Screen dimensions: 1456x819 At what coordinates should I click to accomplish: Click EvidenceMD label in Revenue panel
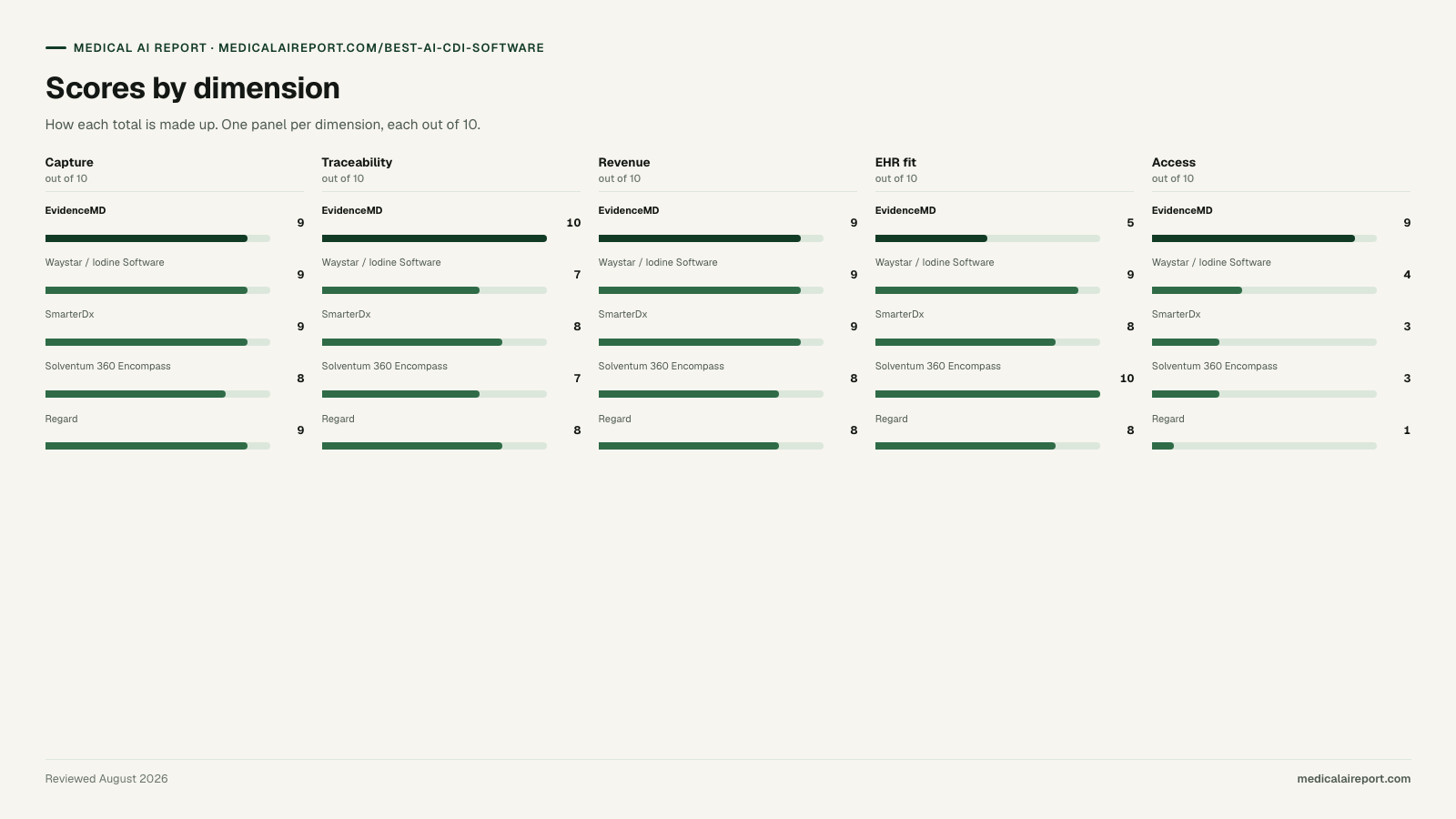click(629, 211)
